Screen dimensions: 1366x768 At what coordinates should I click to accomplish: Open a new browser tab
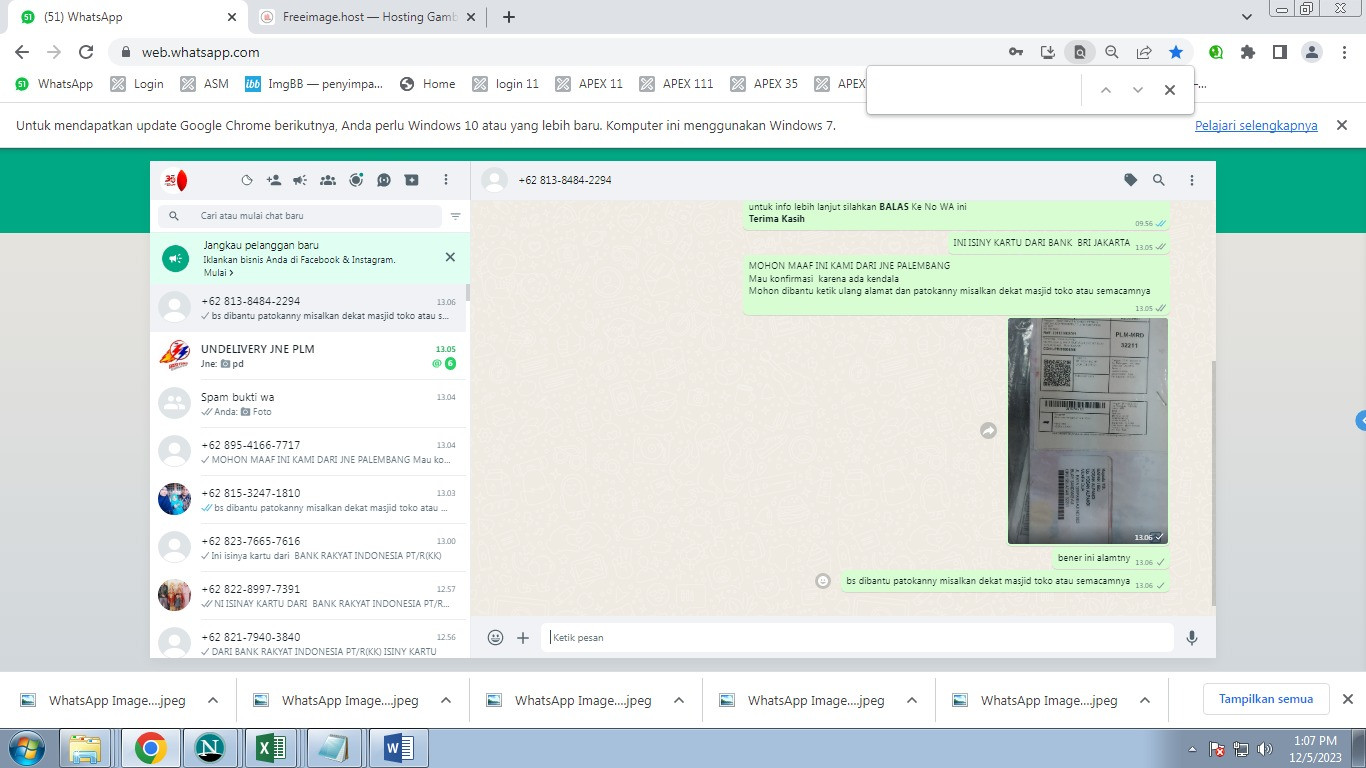[x=509, y=17]
